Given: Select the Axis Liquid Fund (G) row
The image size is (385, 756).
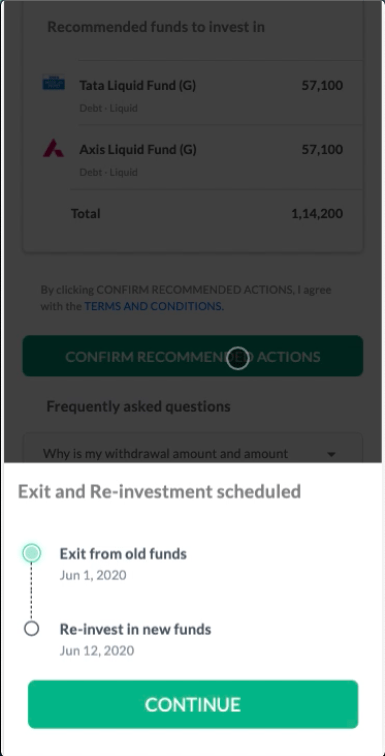Looking at the screenshot, I should (x=193, y=158).
